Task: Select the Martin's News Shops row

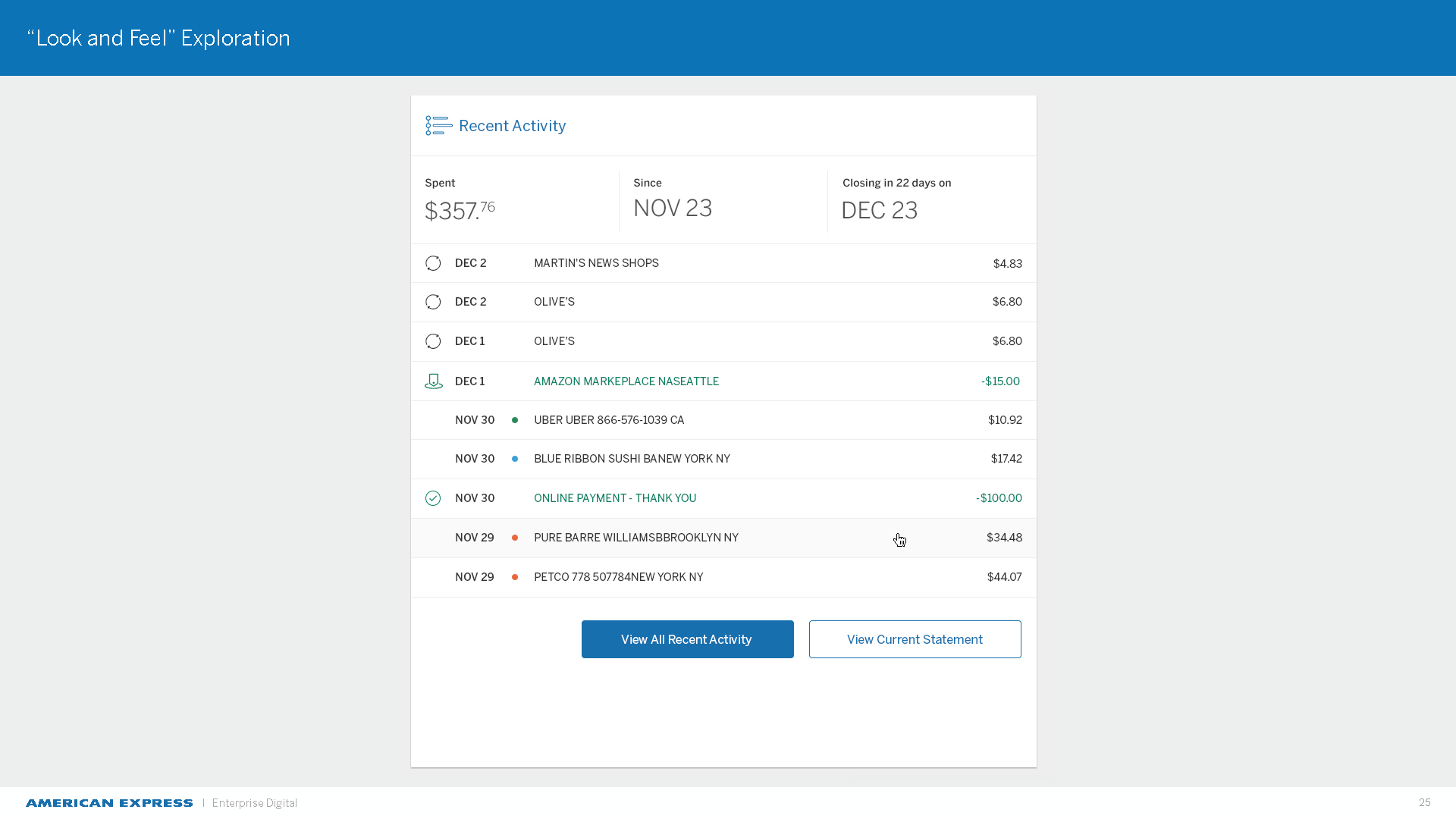Action: [596, 263]
